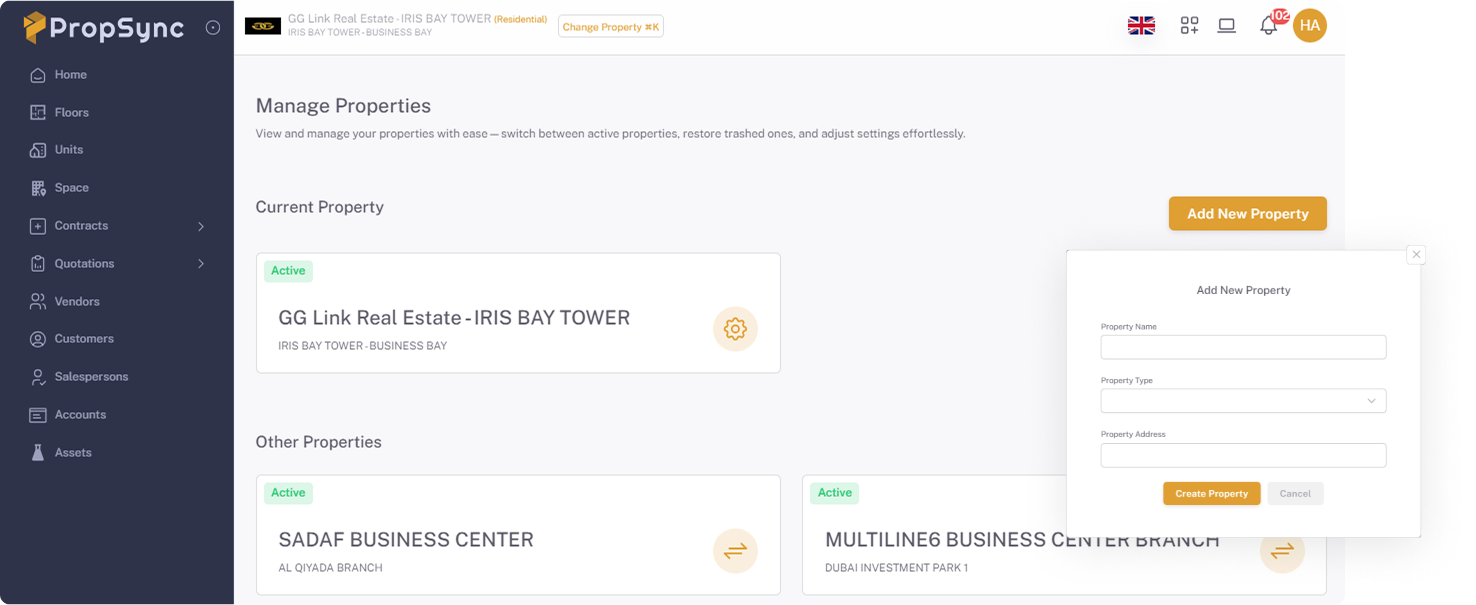The width and height of the screenshot is (1476, 605).
Task: Click MULTILINE6 BUSINESS CENTER BRANCH title
Action: tap(1022, 540)
